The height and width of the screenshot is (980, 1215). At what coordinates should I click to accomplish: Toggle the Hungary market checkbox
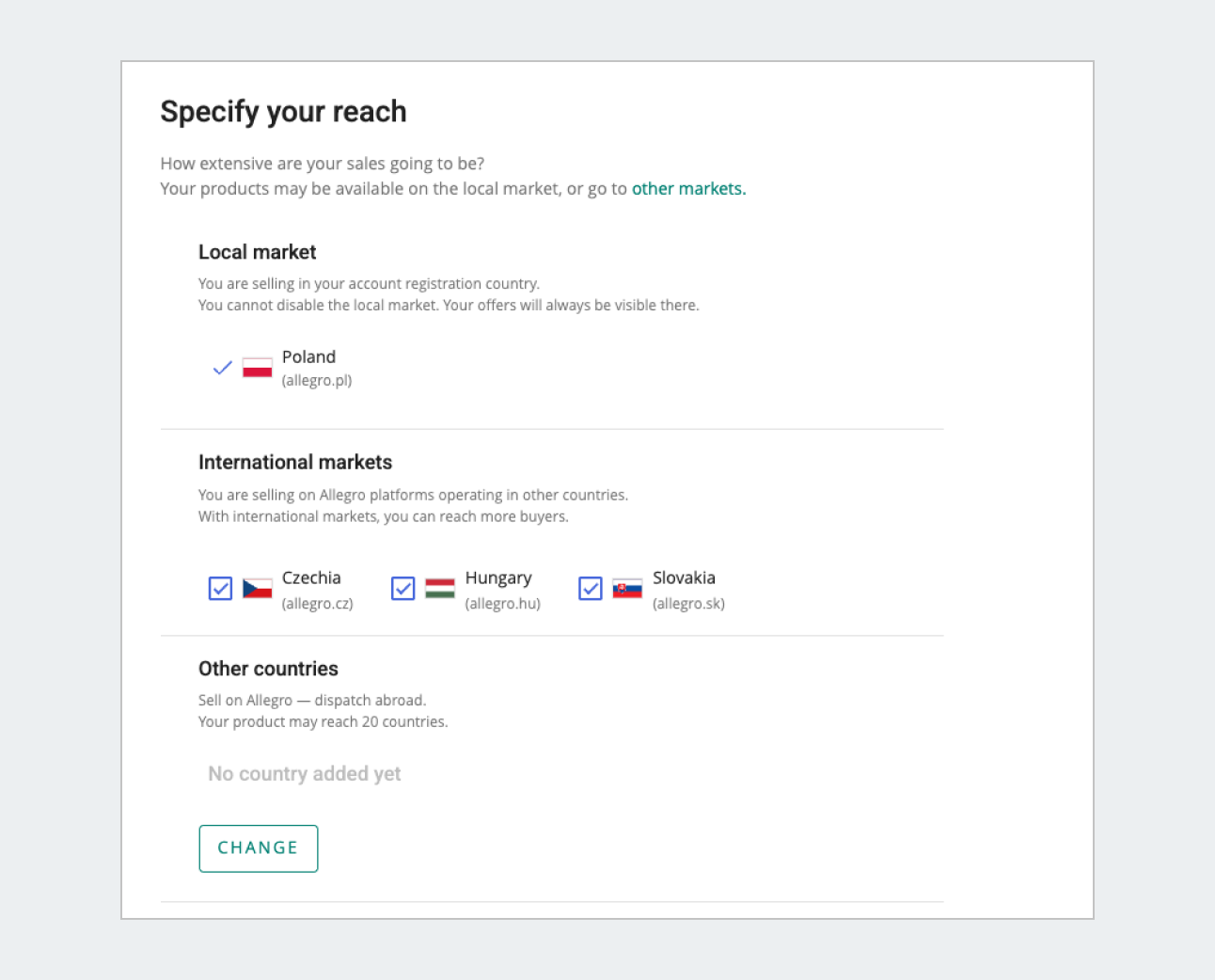click(x=402, y=589)
